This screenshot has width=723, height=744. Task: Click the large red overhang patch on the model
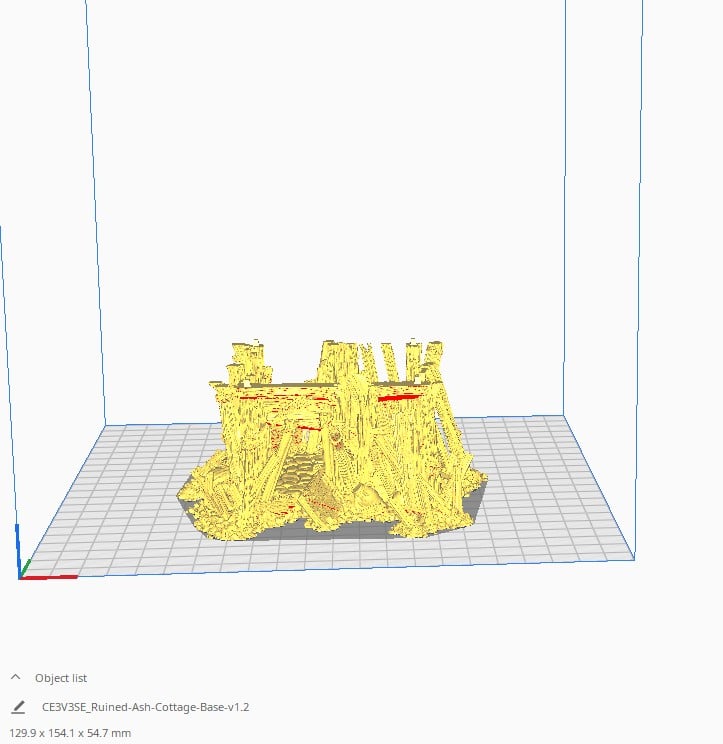coord(397,398)
